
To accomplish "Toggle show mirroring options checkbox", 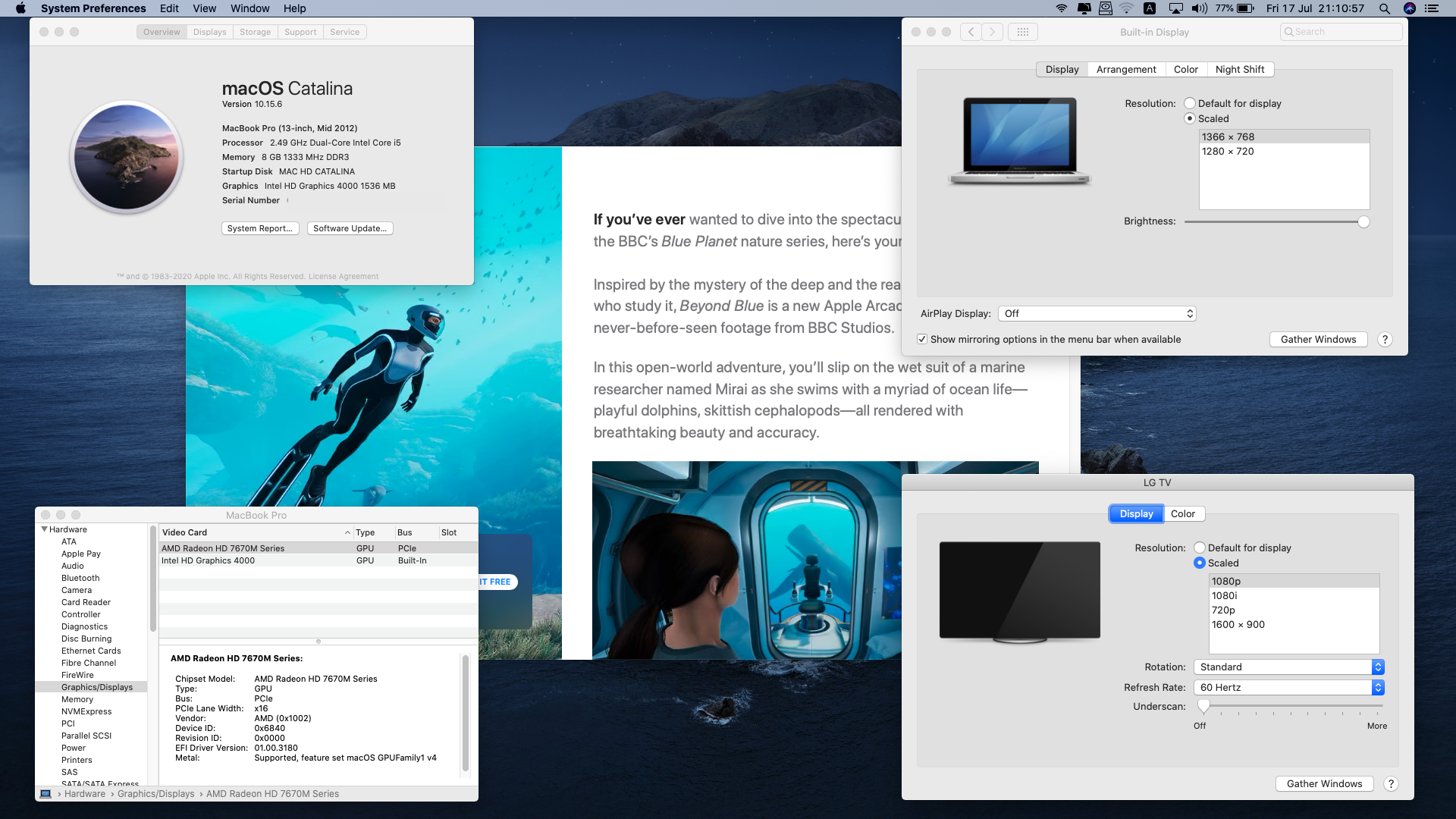I will click(x=922, y=339).
